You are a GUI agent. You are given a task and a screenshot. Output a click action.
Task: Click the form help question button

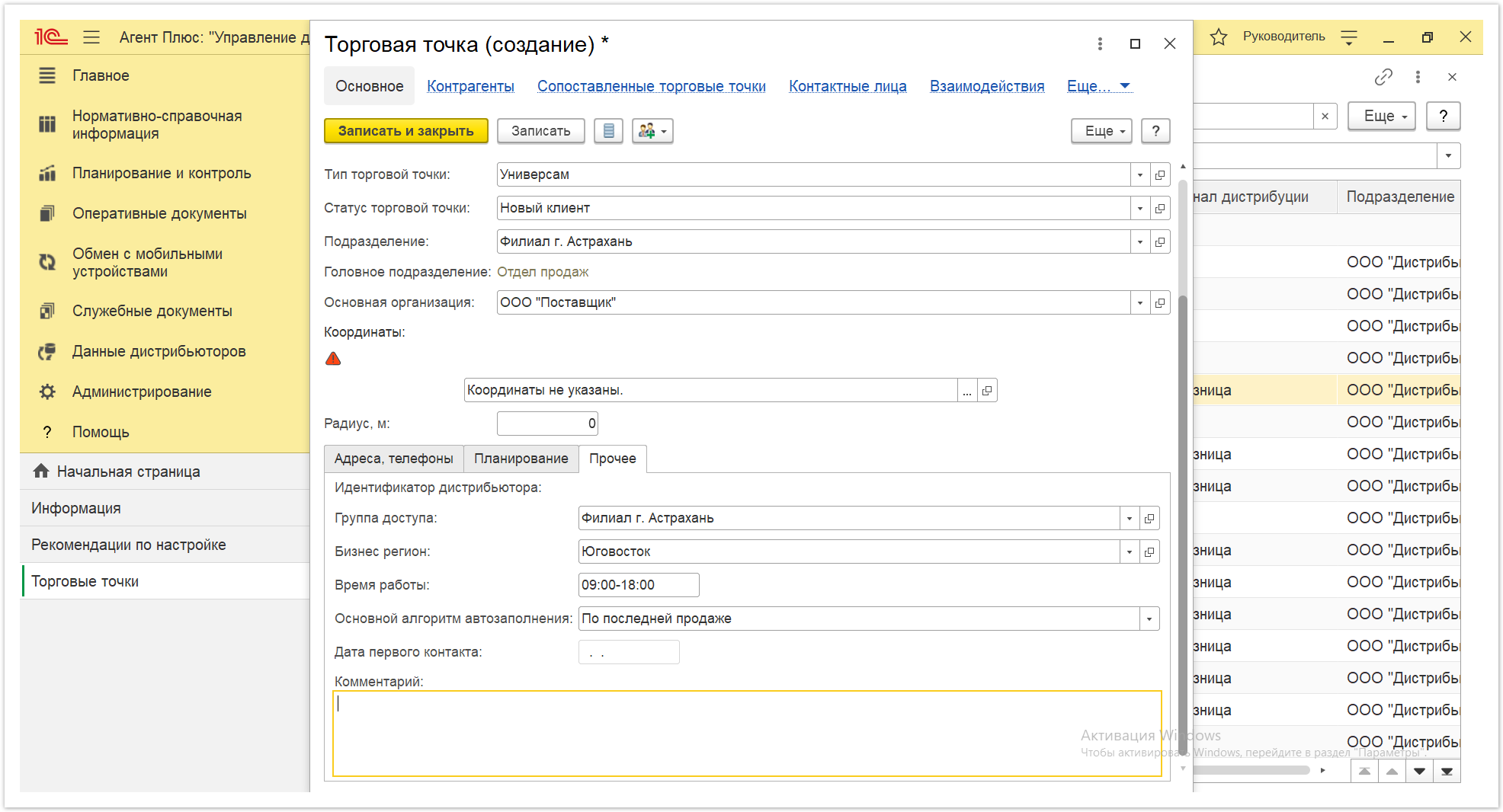1156,131
